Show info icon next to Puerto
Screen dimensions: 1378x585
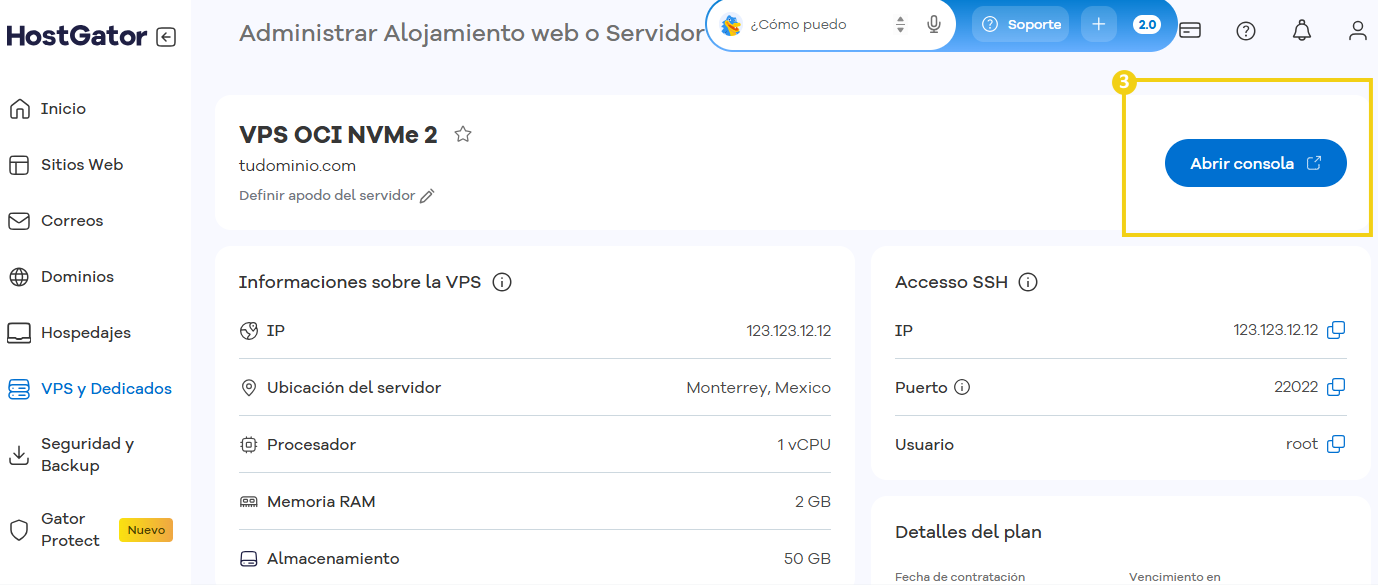coord(962,388)
